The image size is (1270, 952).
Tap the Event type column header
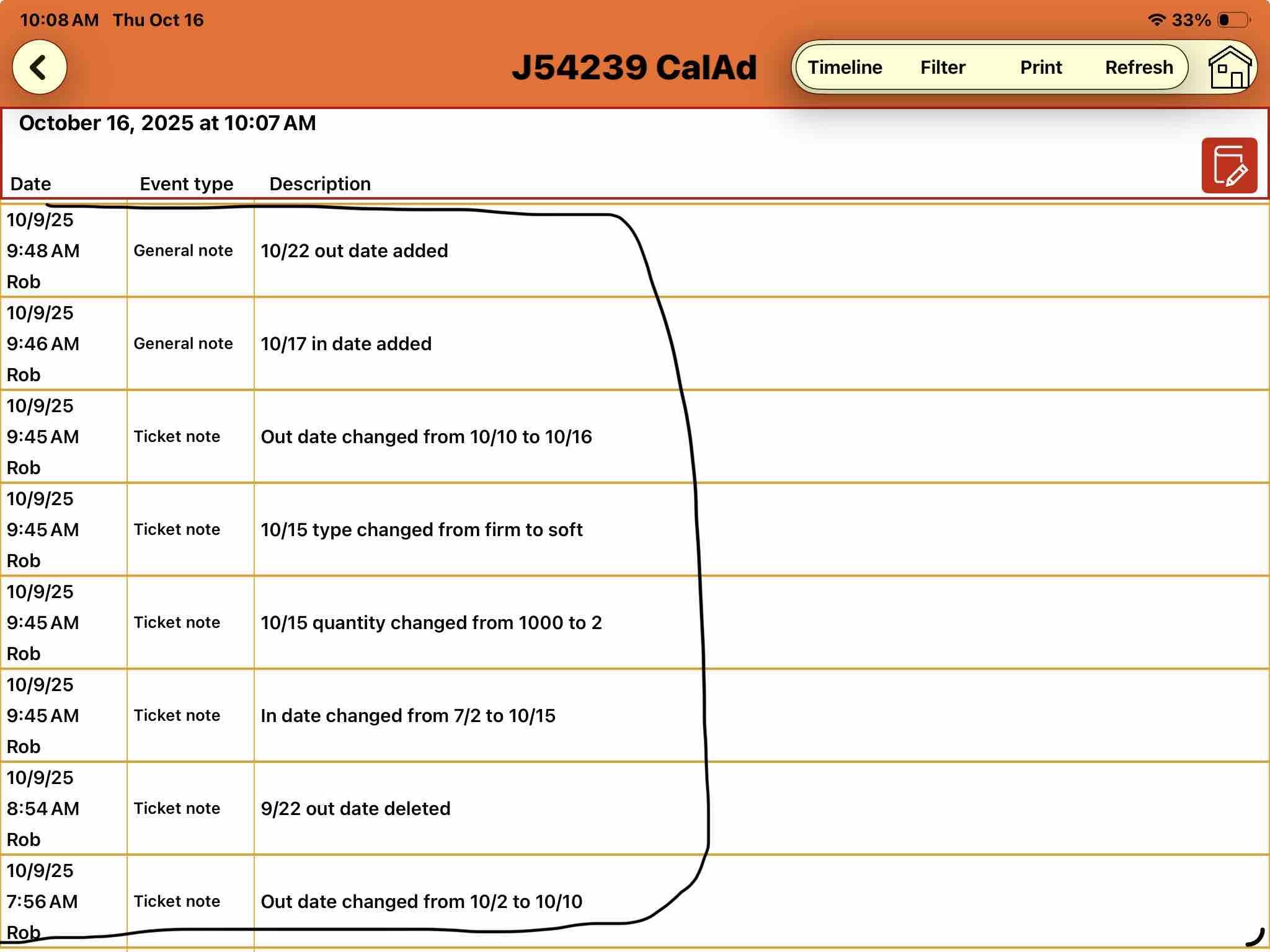coord(186,184)
